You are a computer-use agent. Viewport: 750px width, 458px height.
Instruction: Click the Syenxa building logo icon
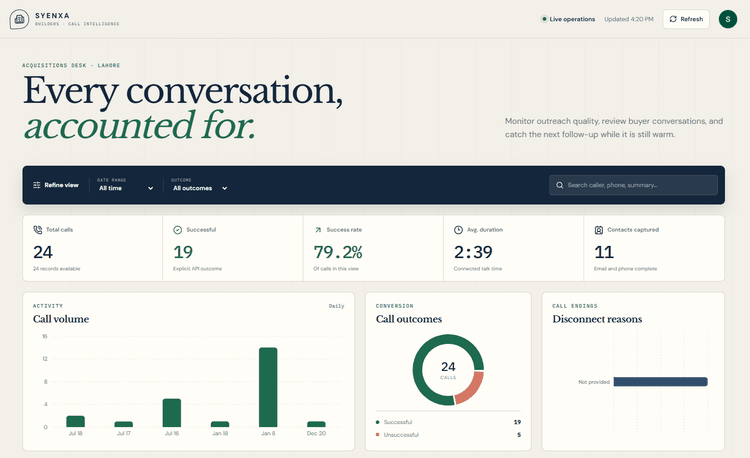[x=19, y=19]
